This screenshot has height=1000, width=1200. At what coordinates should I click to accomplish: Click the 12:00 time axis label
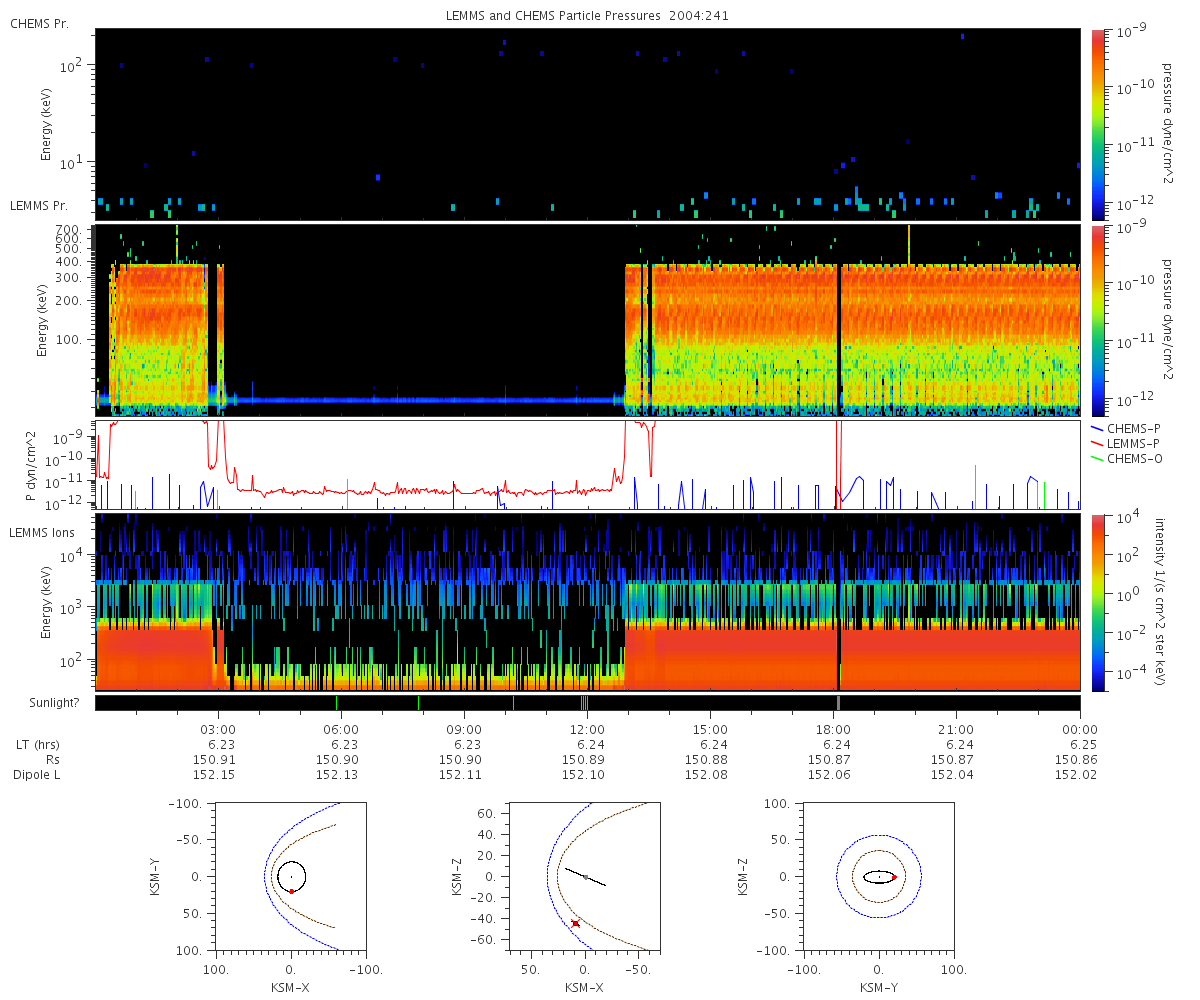point(587,728)
